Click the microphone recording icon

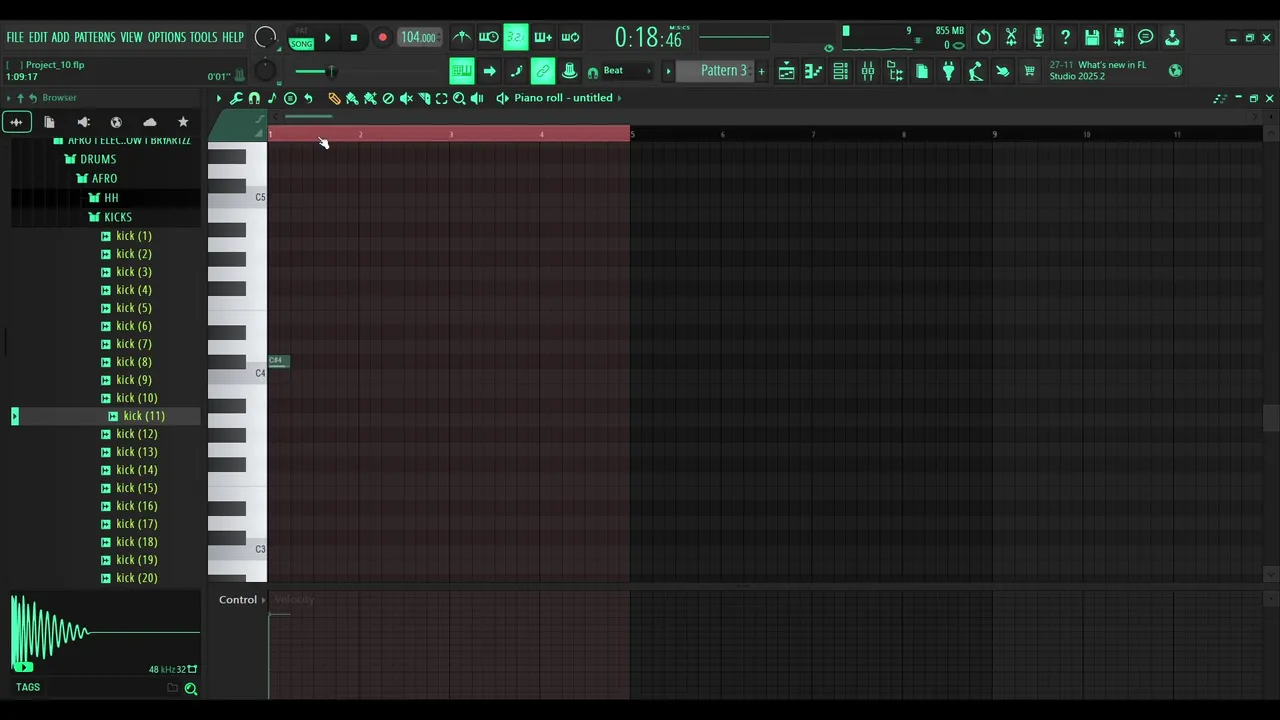point(1038,37)
